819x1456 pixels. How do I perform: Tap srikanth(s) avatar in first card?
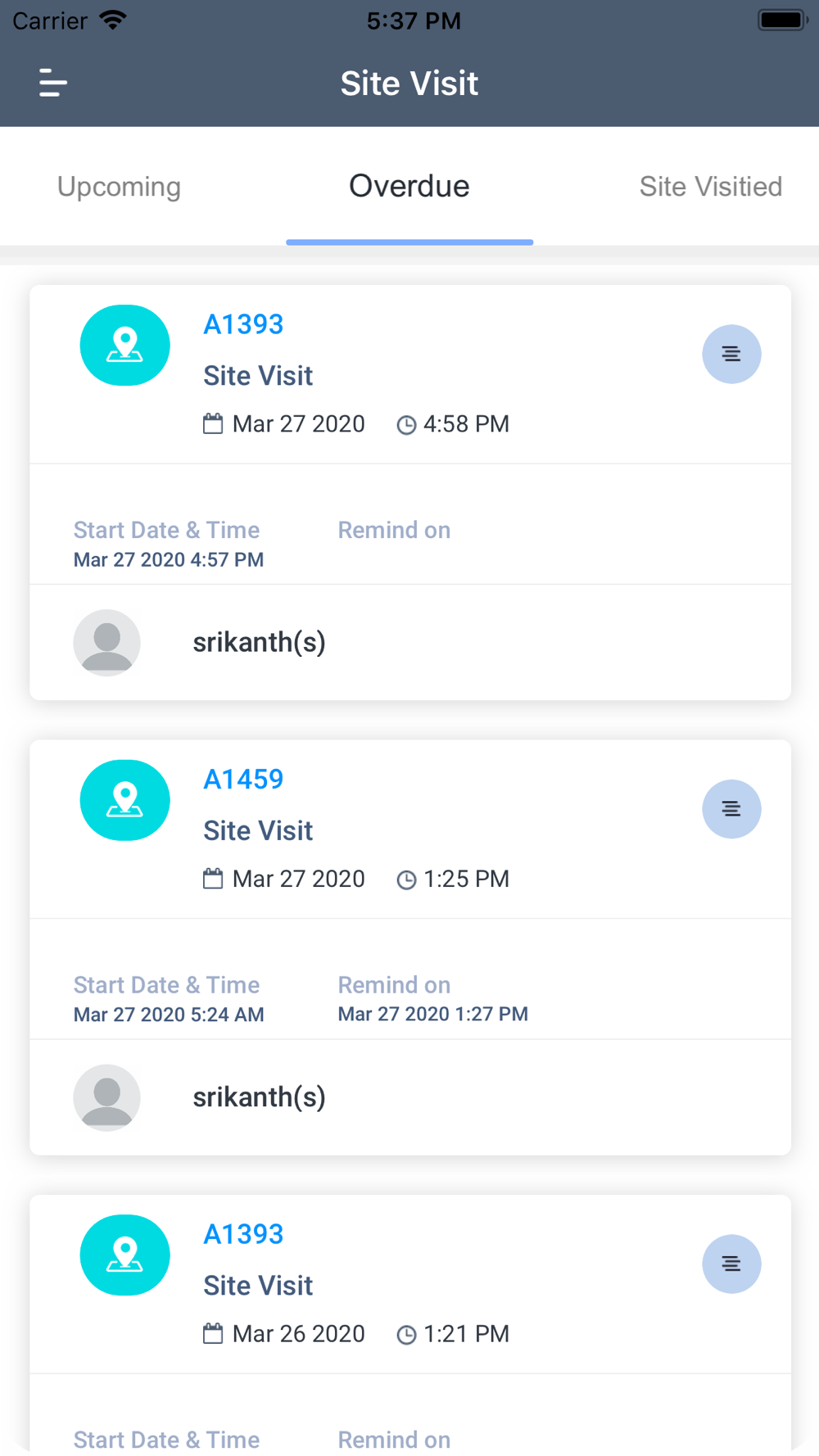pos(106,643)
